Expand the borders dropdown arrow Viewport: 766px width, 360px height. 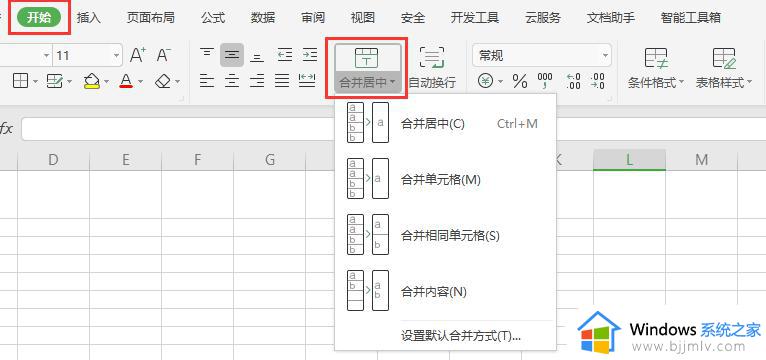point(36,82)
